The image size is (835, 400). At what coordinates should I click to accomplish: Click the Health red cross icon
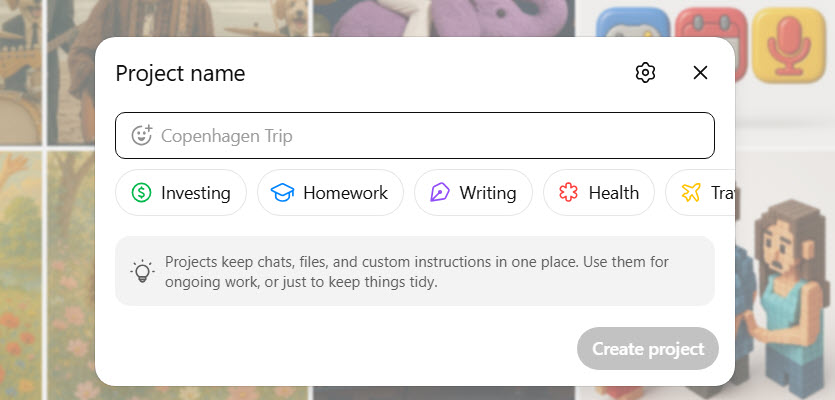pos(569,193)
